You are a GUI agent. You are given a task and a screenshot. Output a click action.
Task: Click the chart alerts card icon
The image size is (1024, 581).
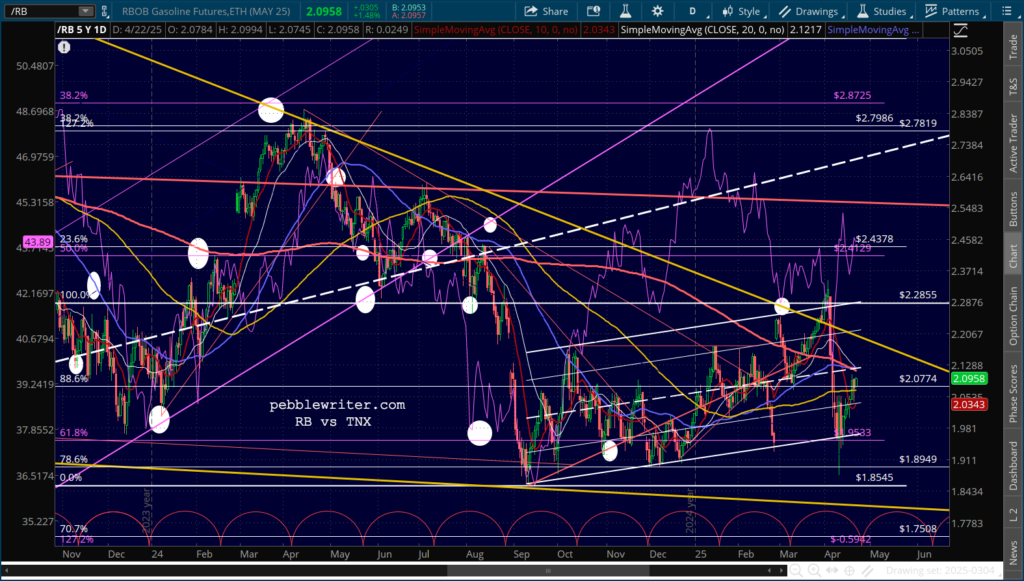[x=593, y=11]
